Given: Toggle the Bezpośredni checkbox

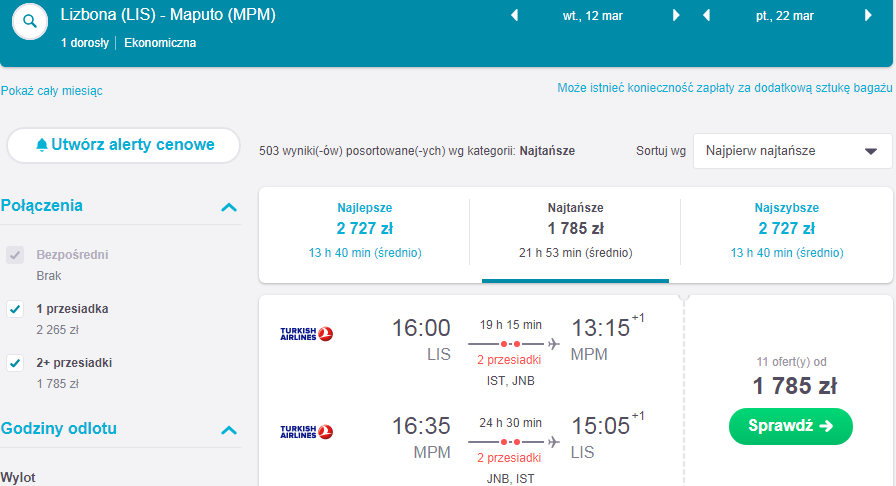Looking at the screenshot, I should [x=15, y=255].
